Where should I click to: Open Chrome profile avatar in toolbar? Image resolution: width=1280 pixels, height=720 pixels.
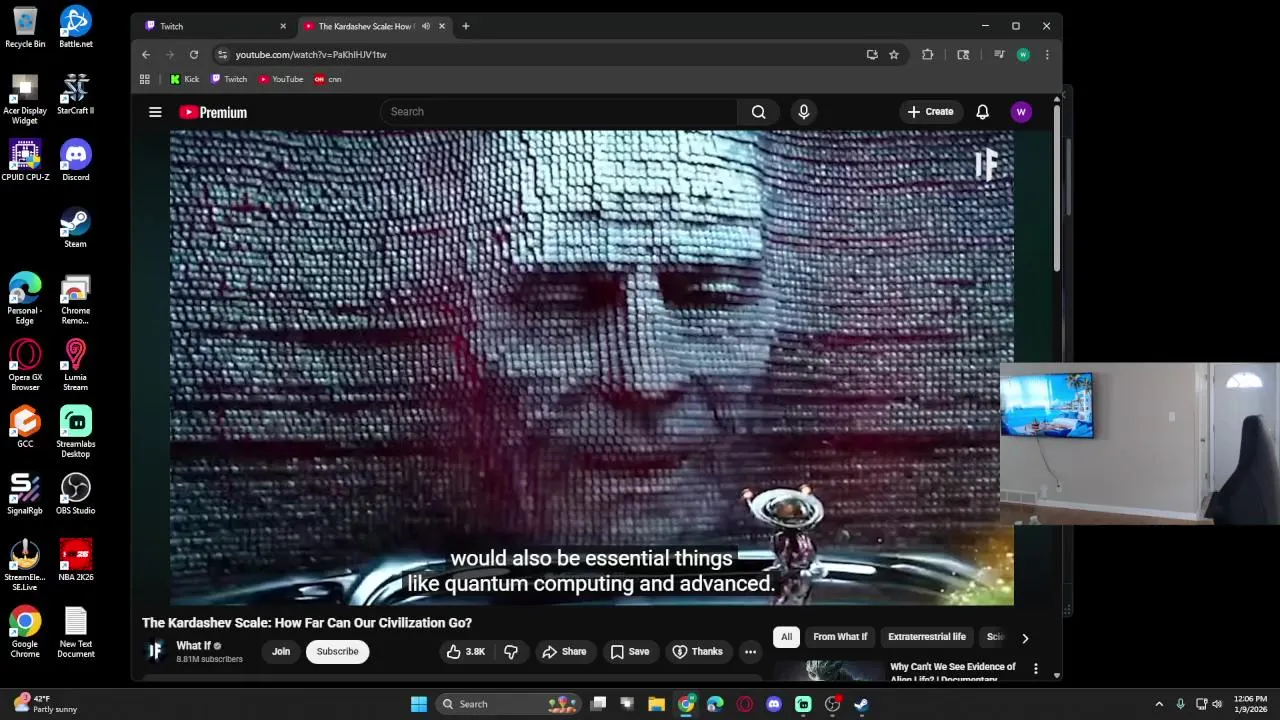coord(1023,55)
